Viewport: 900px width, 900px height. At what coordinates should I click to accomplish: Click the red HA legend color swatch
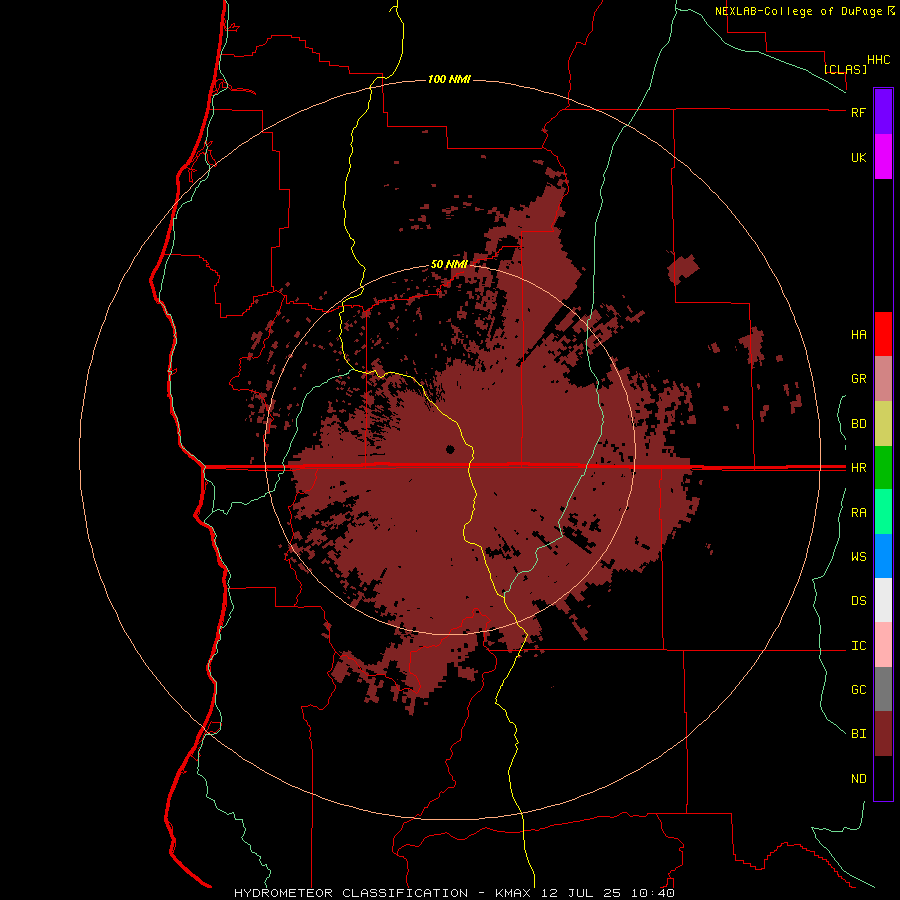coord(883,334)
